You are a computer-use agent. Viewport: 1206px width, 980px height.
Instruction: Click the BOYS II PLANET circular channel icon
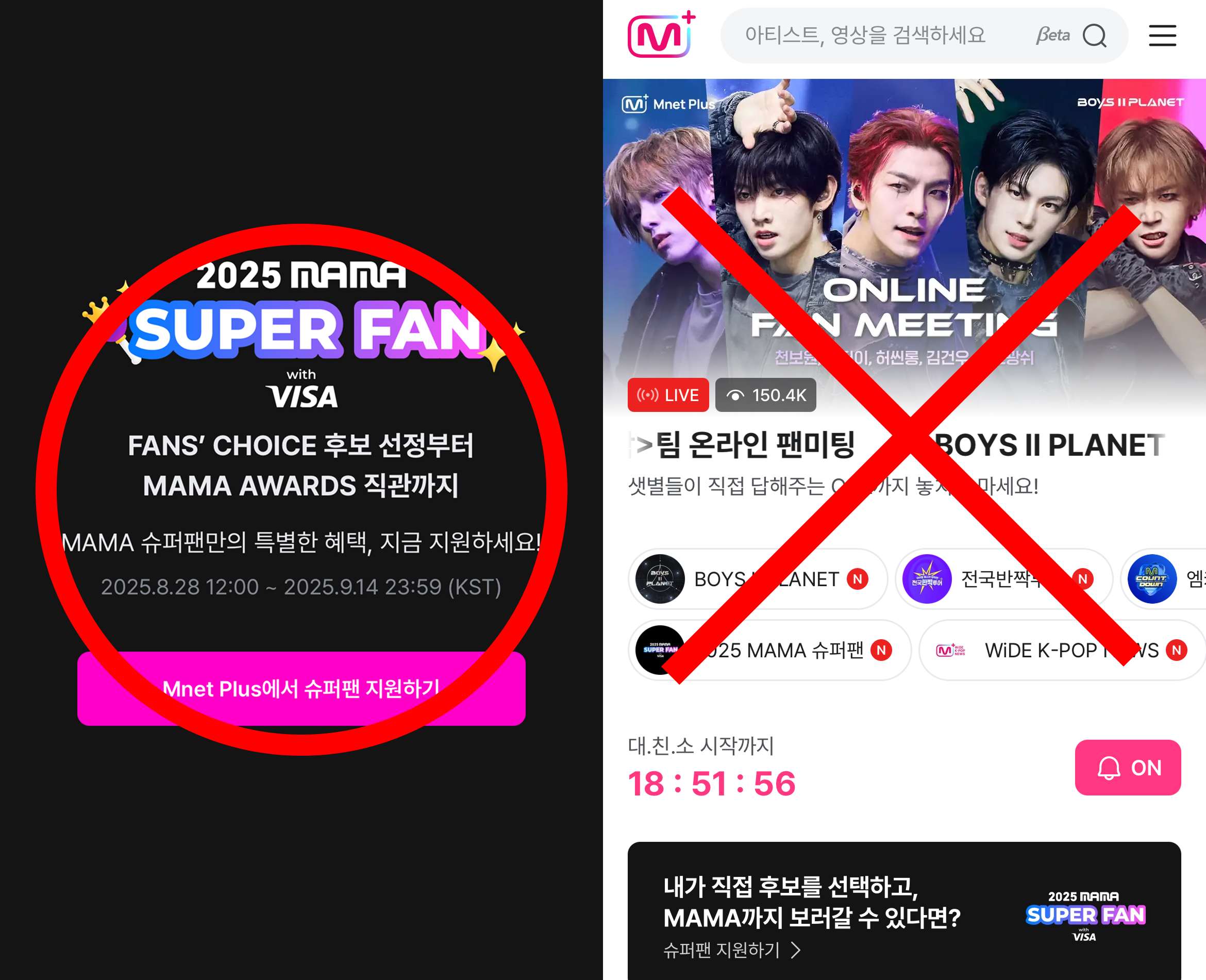tap(660, 578)
